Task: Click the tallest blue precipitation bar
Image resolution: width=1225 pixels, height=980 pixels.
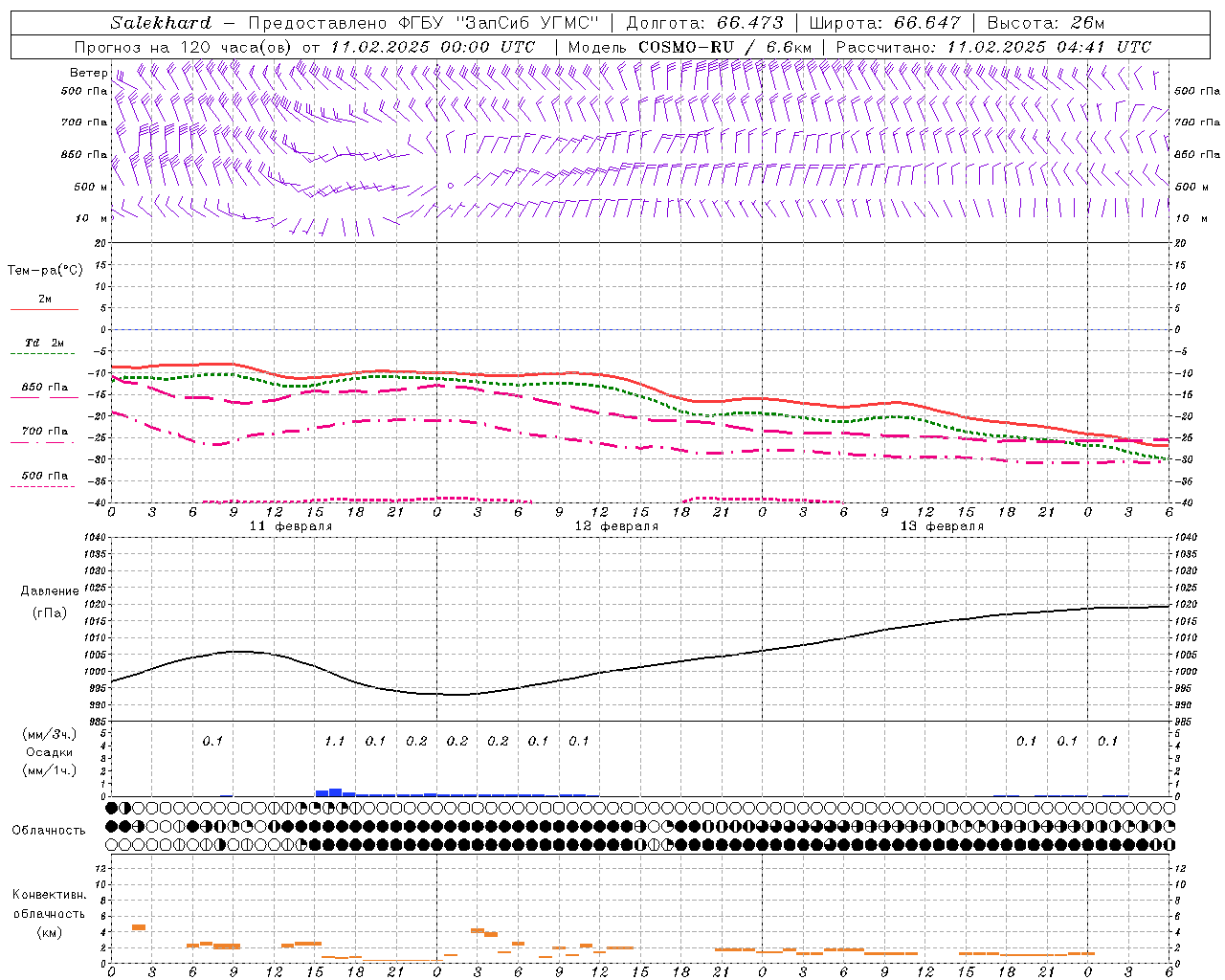Action: click(x=335, y=791)
